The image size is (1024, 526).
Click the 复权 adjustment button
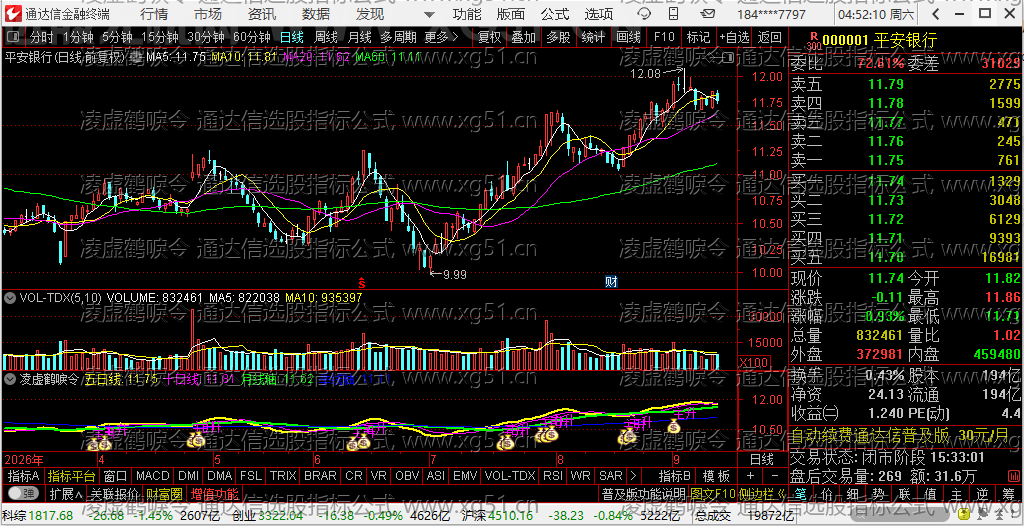point(489,38)
